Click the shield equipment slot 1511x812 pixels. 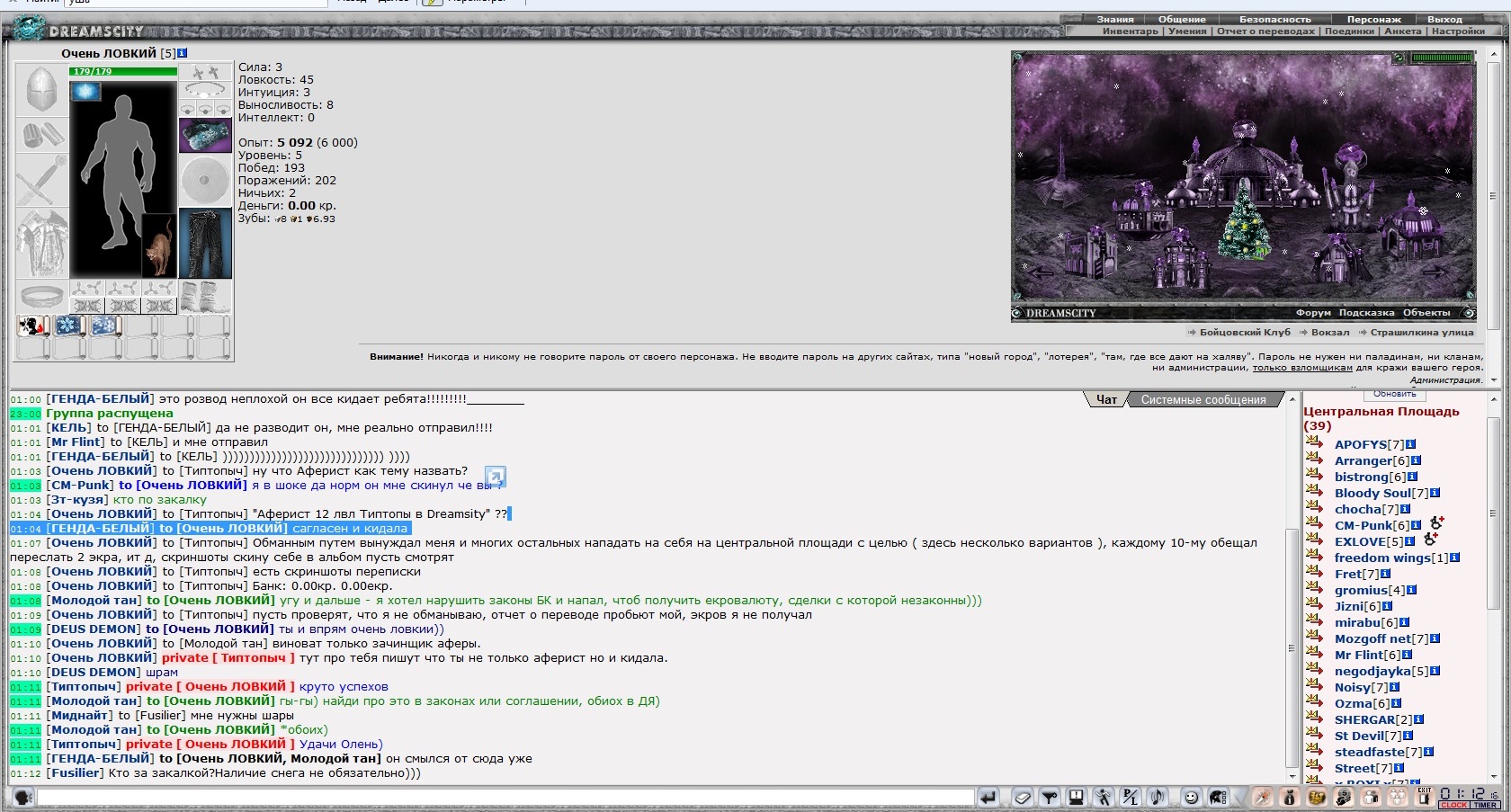(205, 181)
